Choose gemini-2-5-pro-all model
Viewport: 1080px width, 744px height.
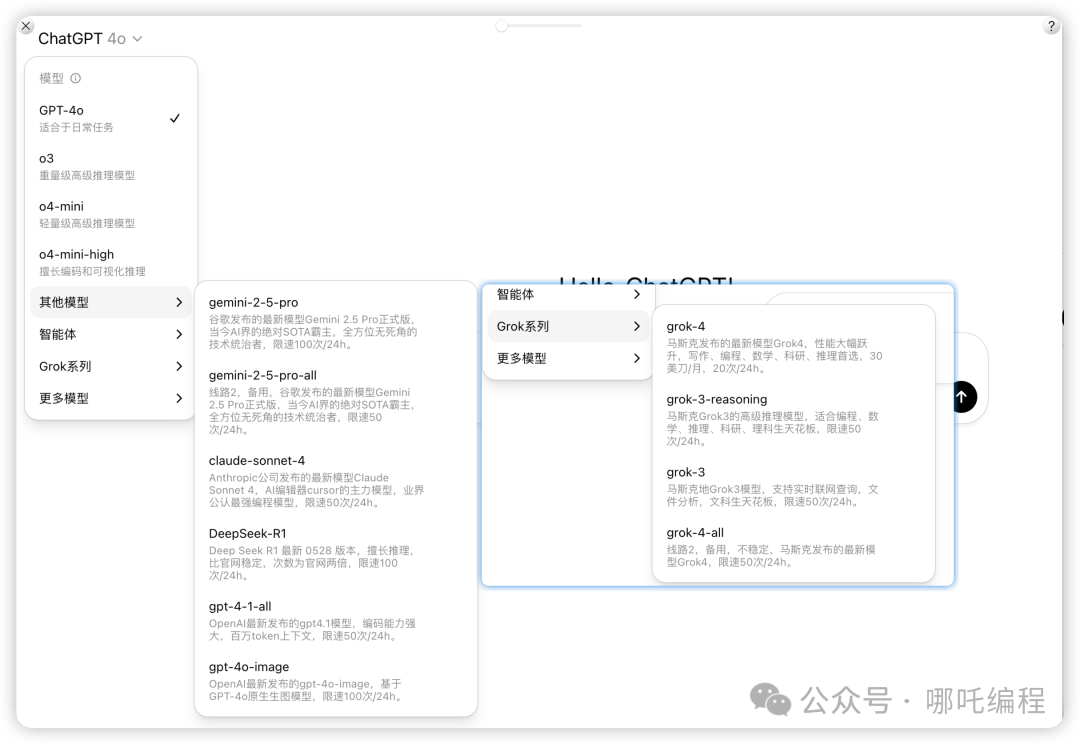click(336, 402)
